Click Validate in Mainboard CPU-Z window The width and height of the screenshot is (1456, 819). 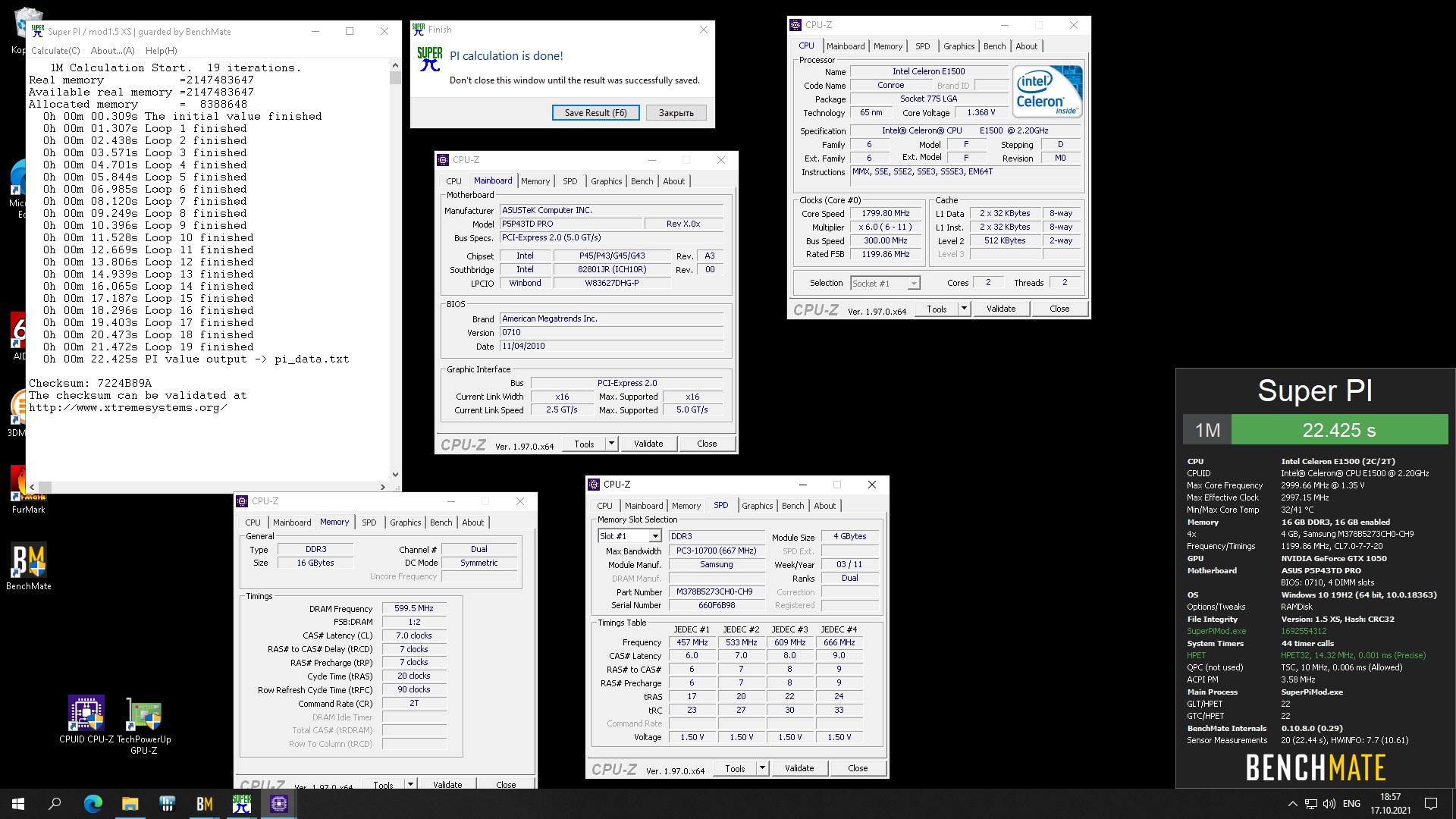click(x=648, y=444)
